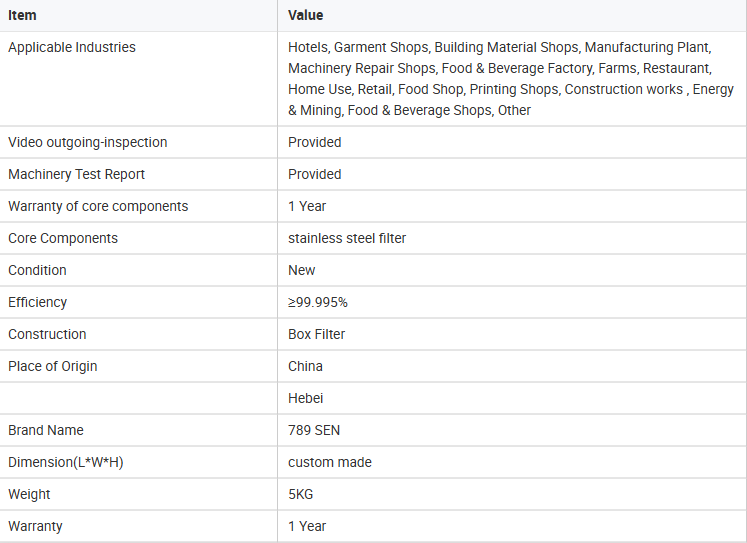Screen dimensions: 747x543
Task: Select the Condition row label
Action: (x=37, y=270)
